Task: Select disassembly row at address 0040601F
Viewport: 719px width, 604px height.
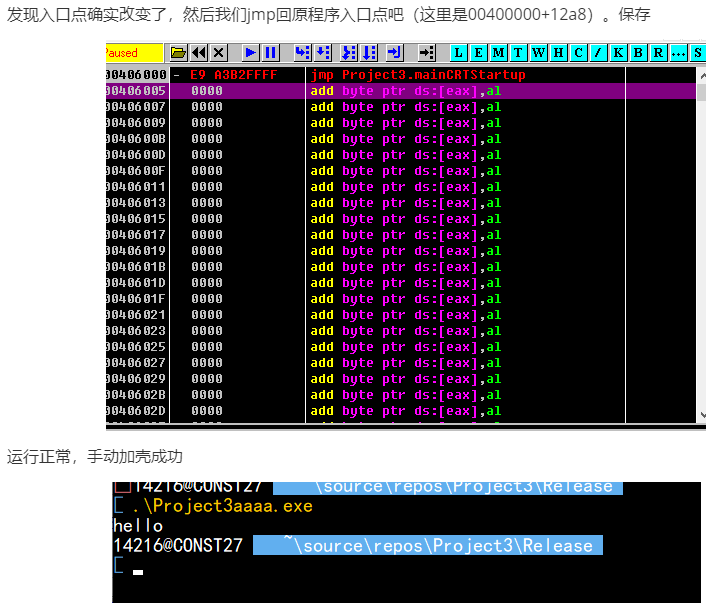Action: pyautogui.click(x=401, y=299)
